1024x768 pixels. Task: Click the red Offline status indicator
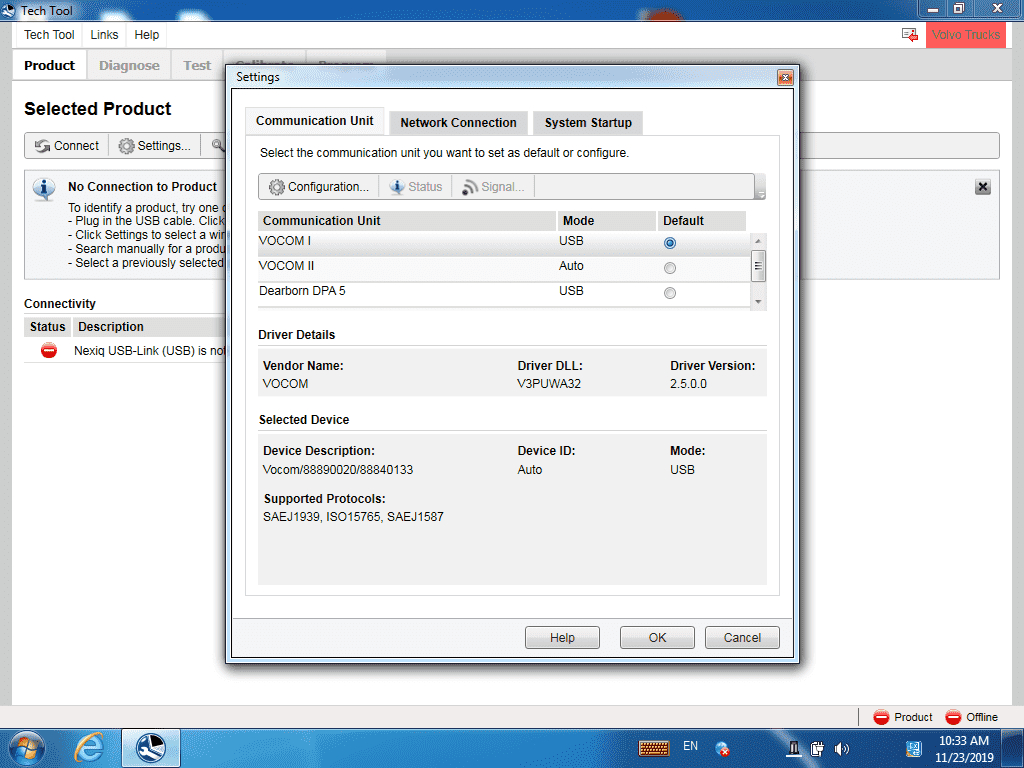coord(953,717)
